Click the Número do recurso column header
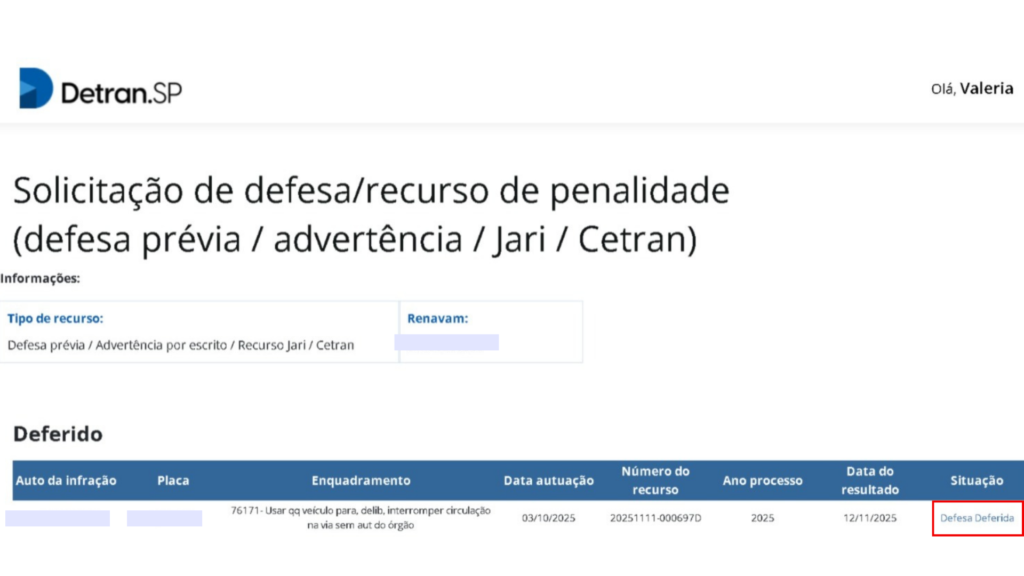This screenshot has width=1024, height=576. pyautogui.click(x=655, y=480)
